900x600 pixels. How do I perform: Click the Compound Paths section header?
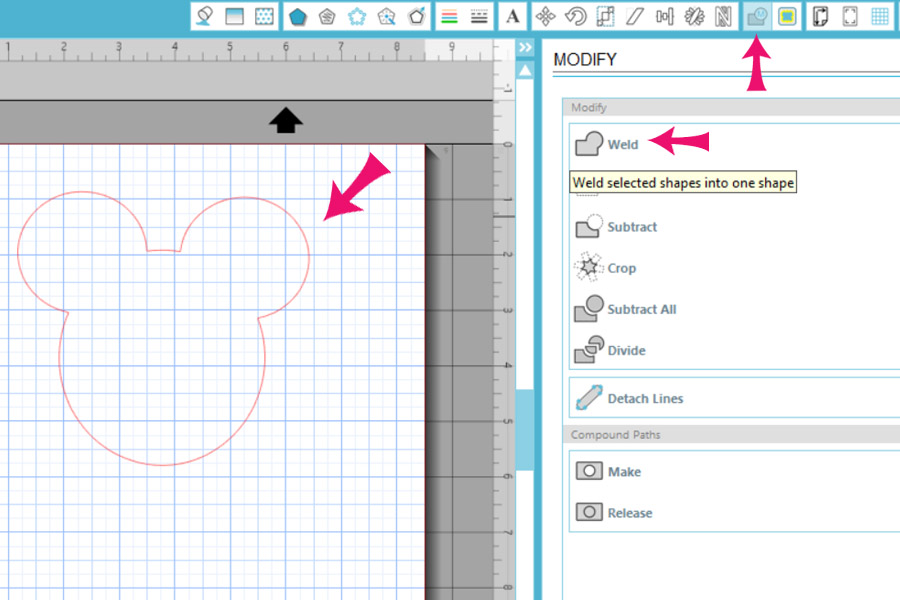point(615,435)
